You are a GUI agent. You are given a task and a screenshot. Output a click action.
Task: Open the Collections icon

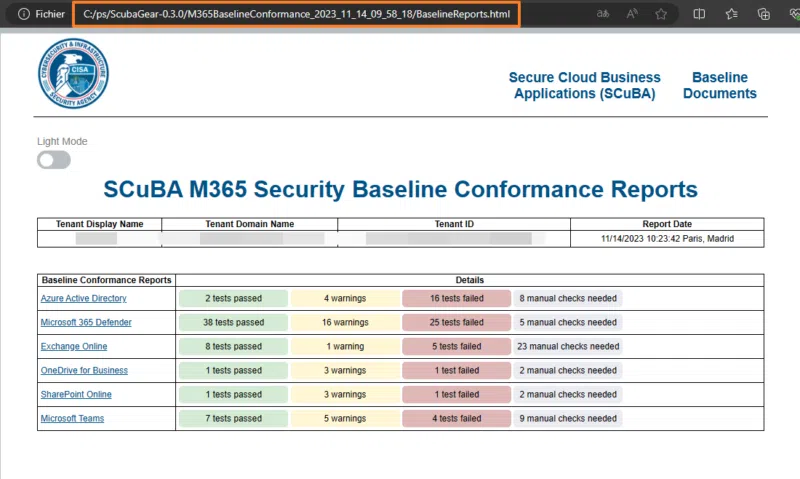click(764, 15)
